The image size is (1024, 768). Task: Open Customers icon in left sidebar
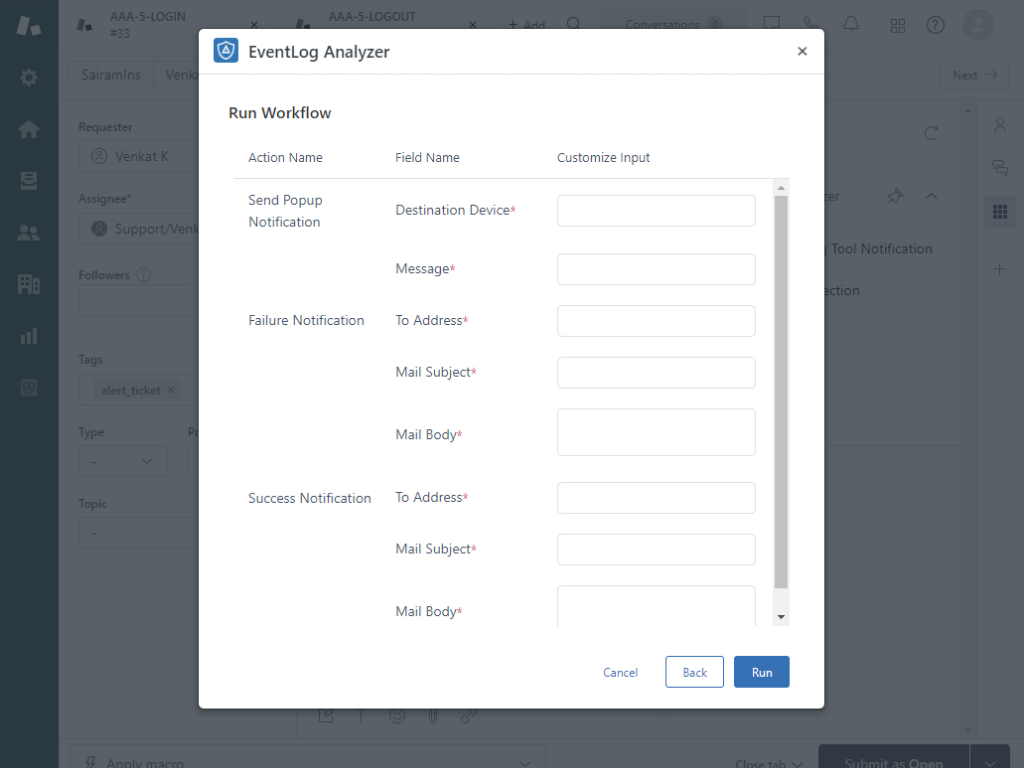pyautogui.click(x=29, y=233)
